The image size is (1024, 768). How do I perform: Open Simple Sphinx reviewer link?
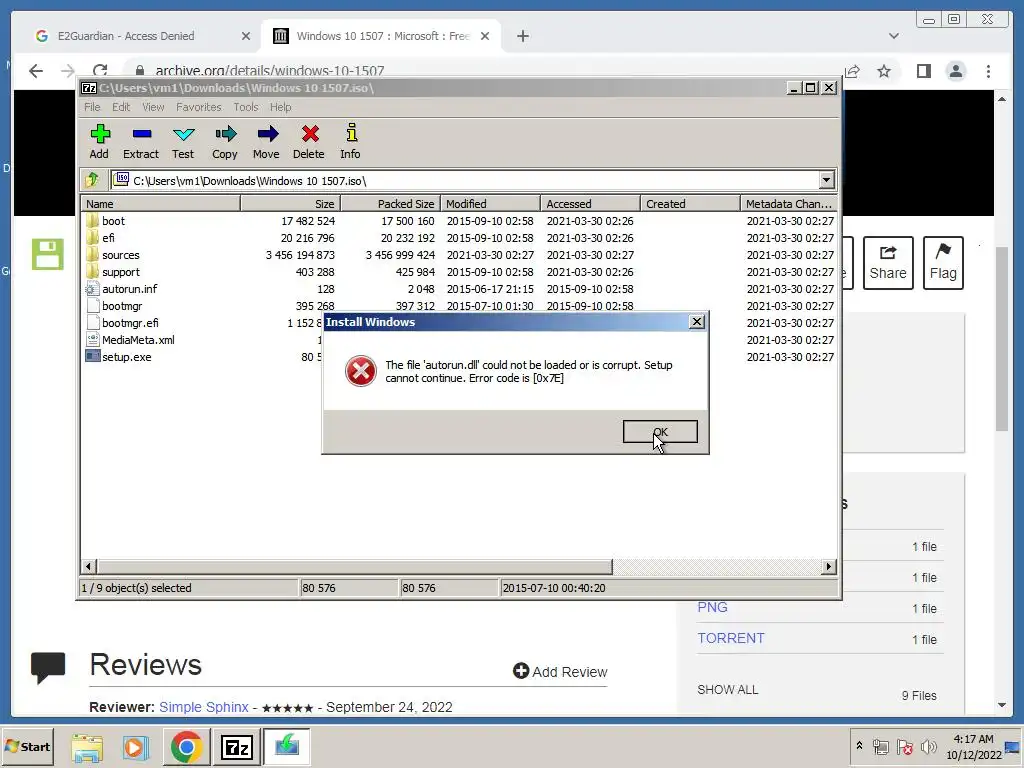pyautogui.click(x=204, y=707)
